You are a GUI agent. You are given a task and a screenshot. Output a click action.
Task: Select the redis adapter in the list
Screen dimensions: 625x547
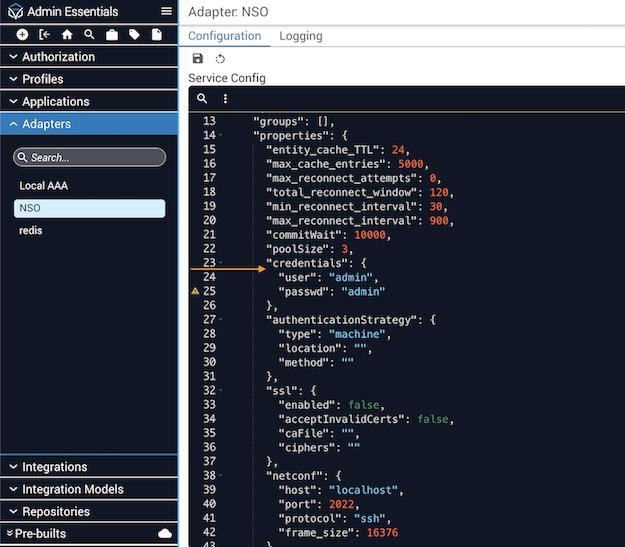(x=31, y=230)
